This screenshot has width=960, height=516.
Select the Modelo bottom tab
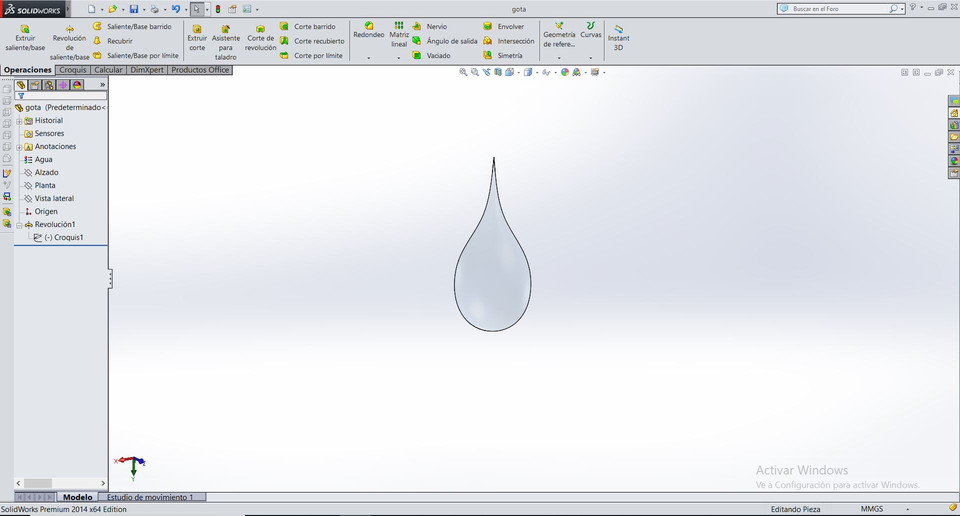[78, 497]
